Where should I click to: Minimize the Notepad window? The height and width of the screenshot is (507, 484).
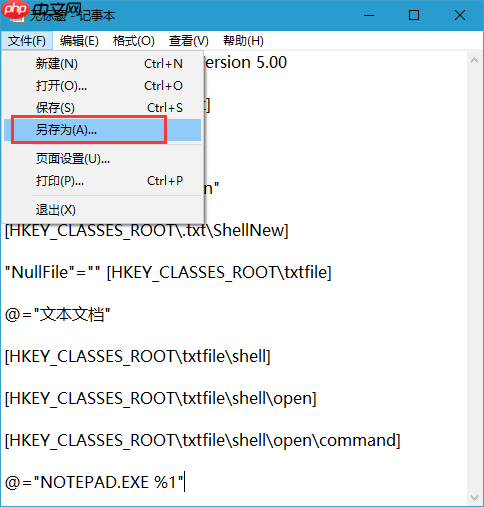coord(369,15)
